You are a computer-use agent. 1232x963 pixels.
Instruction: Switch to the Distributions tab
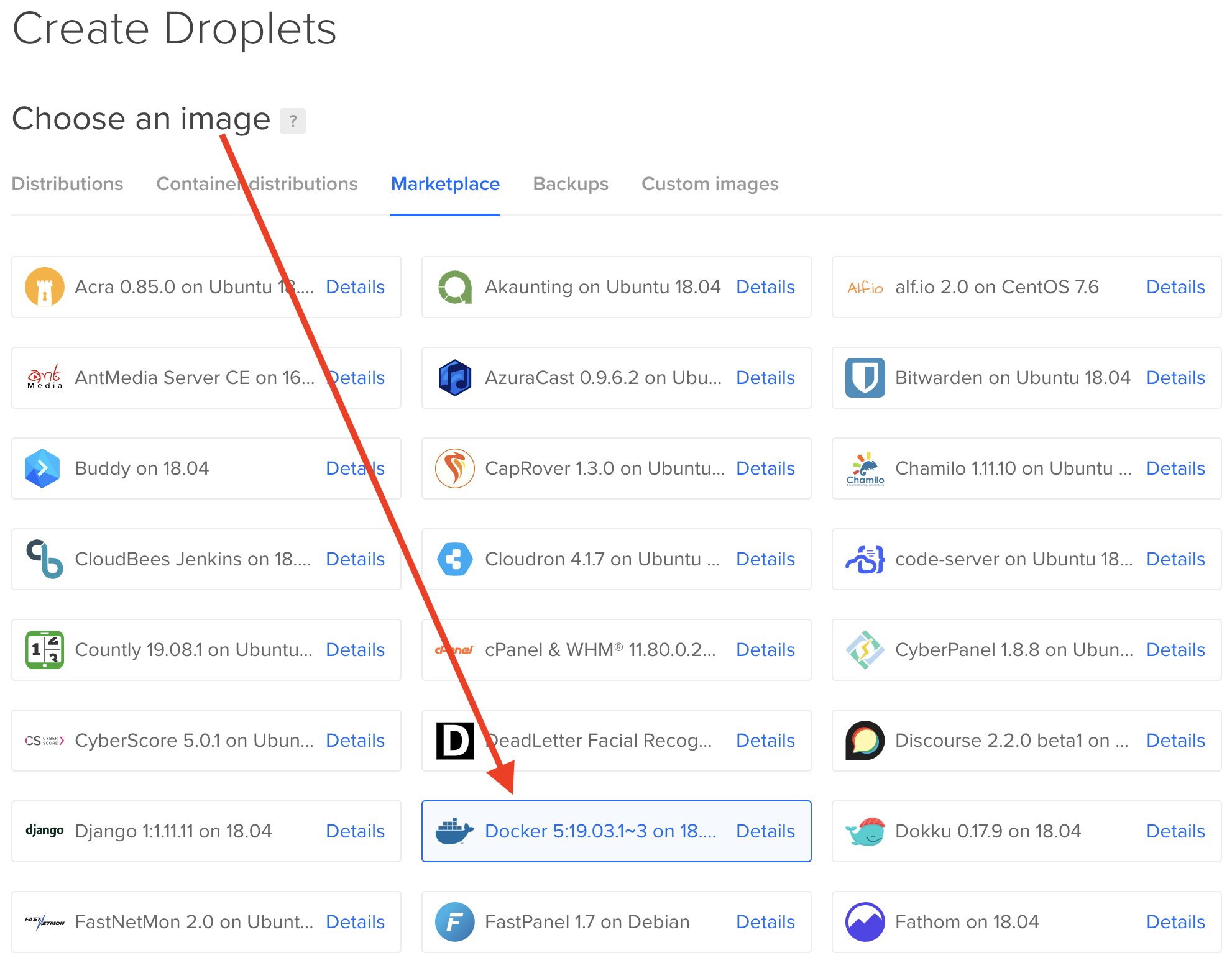pos(67,184)
